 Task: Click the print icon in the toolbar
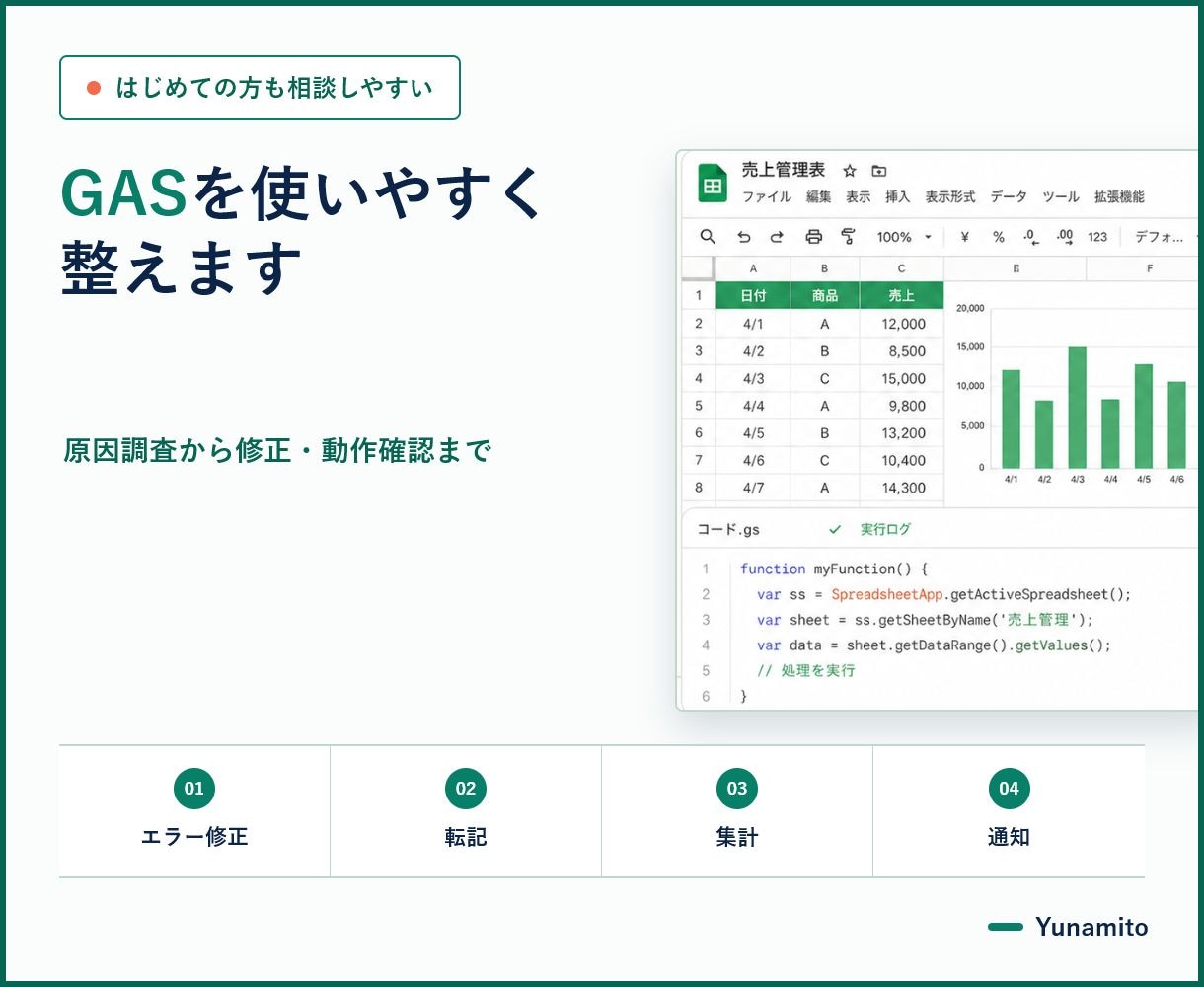[813, 237]
